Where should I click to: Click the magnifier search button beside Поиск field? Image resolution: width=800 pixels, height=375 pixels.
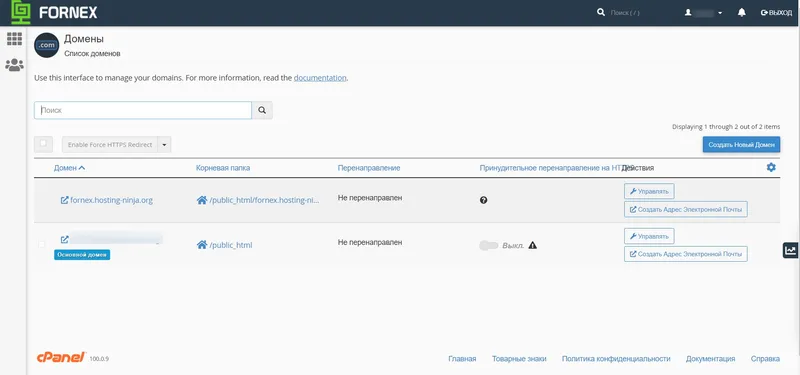tap(262, 110)
